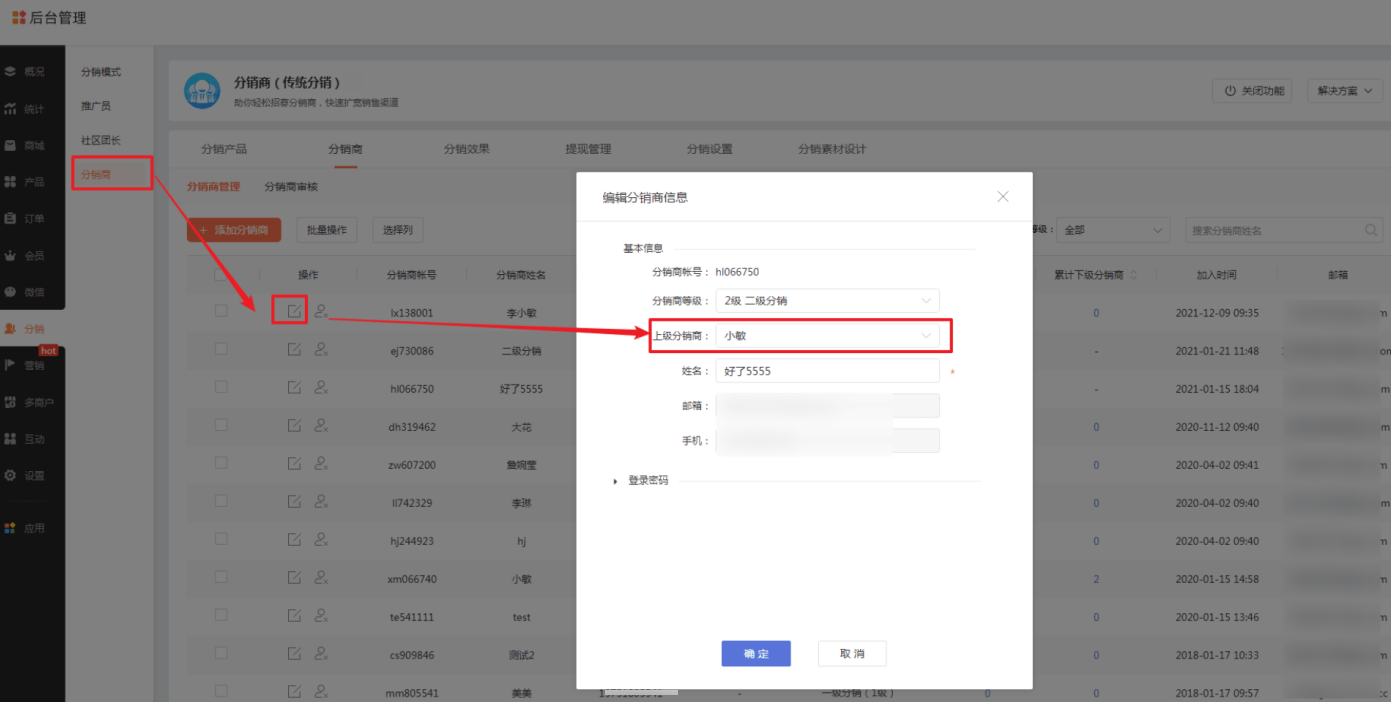This screenshot has width=1391, height=702.
Task: Click the 邮箱 field in dialog
Action: pyautogui.click(x=827, y=406)
